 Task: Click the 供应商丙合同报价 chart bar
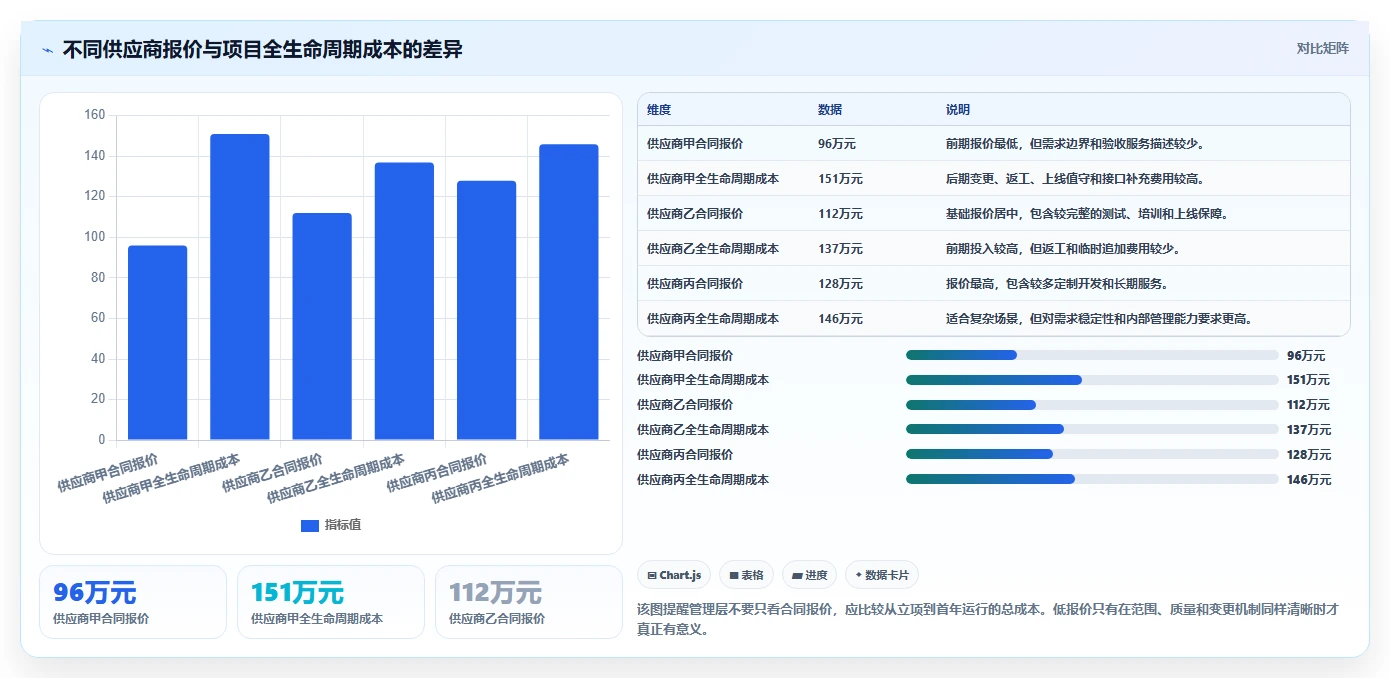pyautogui.click(x=487, y=310)
